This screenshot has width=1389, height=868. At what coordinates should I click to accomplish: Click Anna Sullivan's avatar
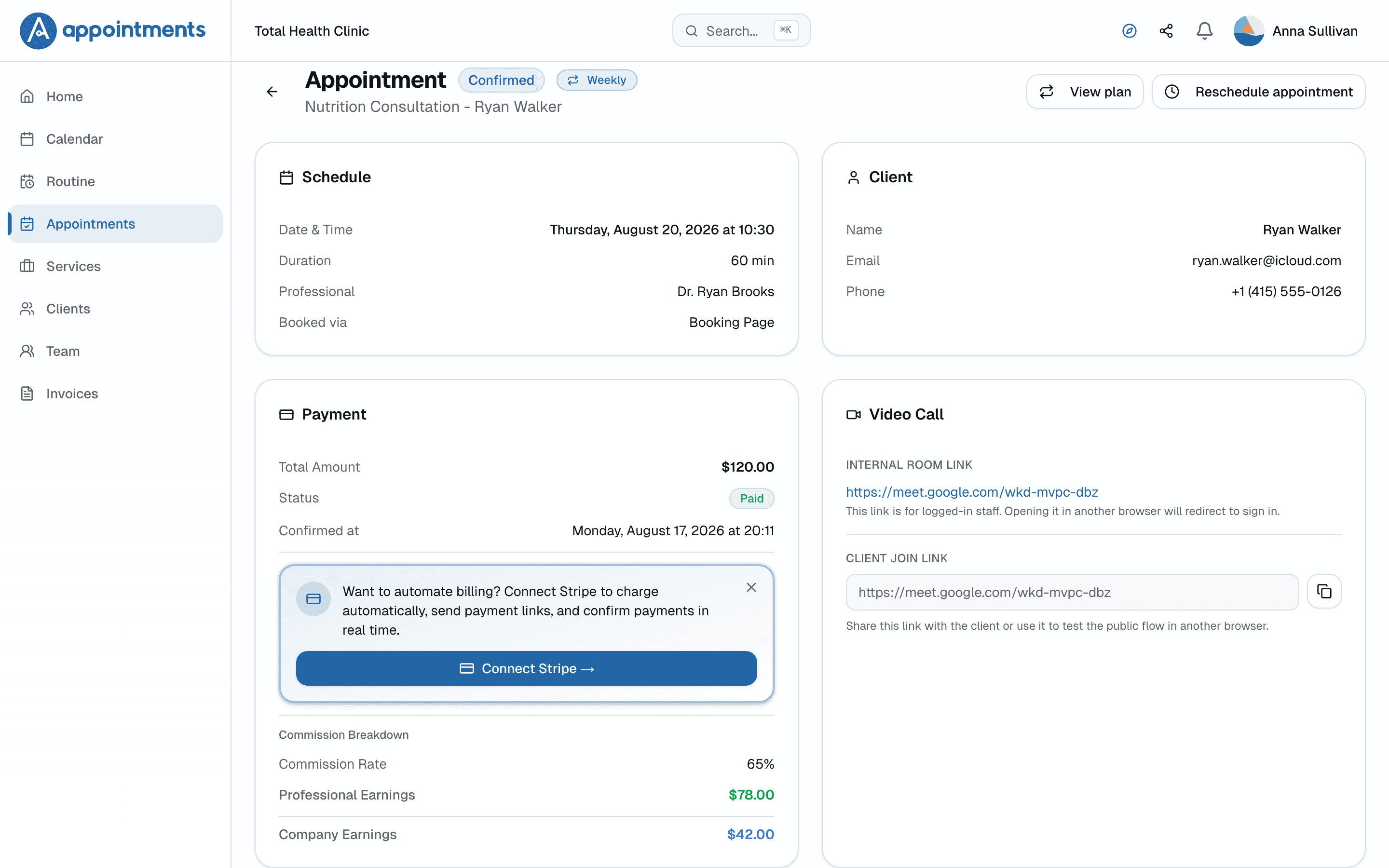tap(1248, 31)
